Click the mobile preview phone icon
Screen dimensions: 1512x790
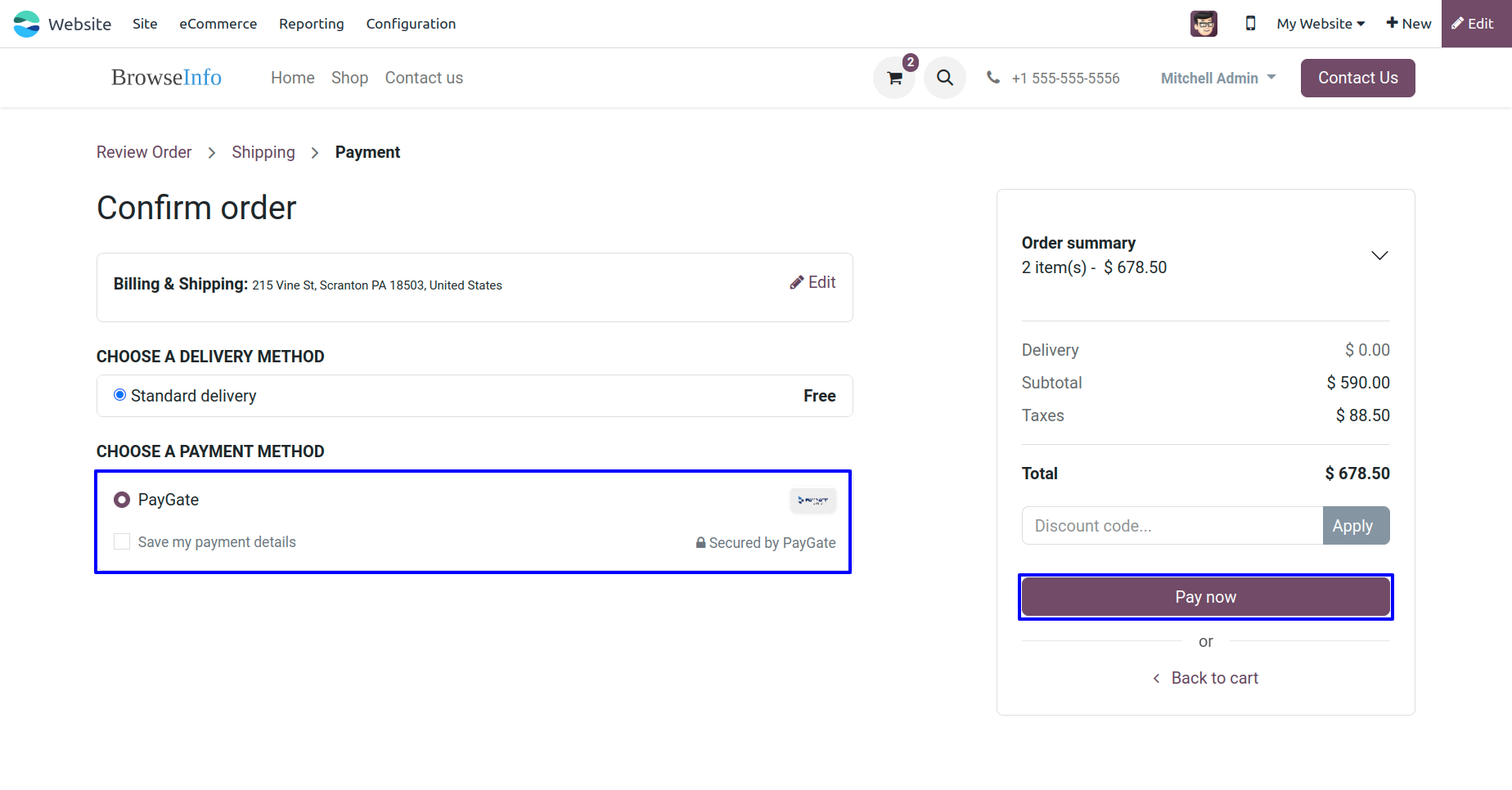(1250, 24)
